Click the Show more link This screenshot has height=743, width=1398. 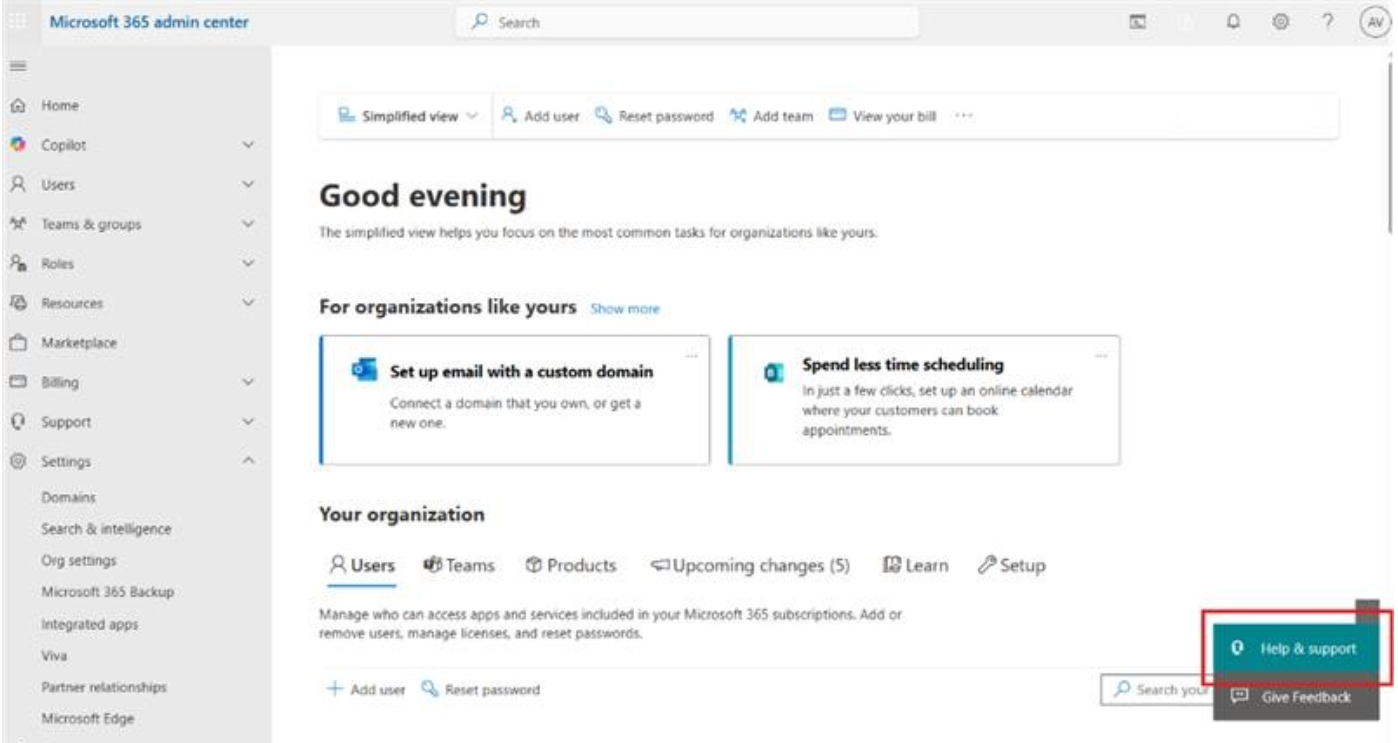tap(625, 309)
